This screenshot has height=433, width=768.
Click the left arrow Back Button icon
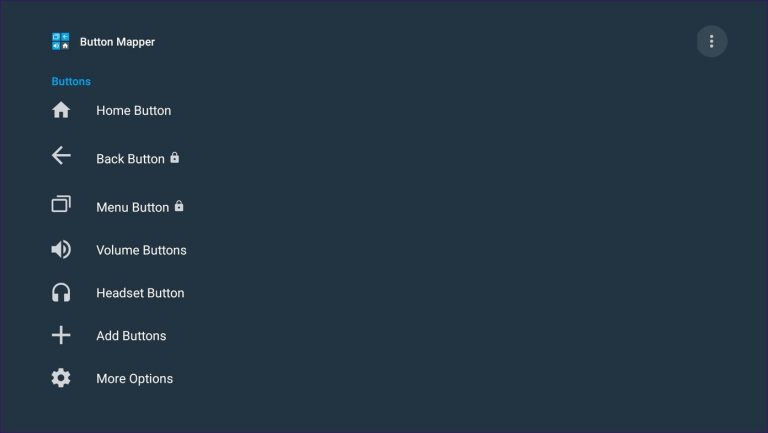(61, 156)
